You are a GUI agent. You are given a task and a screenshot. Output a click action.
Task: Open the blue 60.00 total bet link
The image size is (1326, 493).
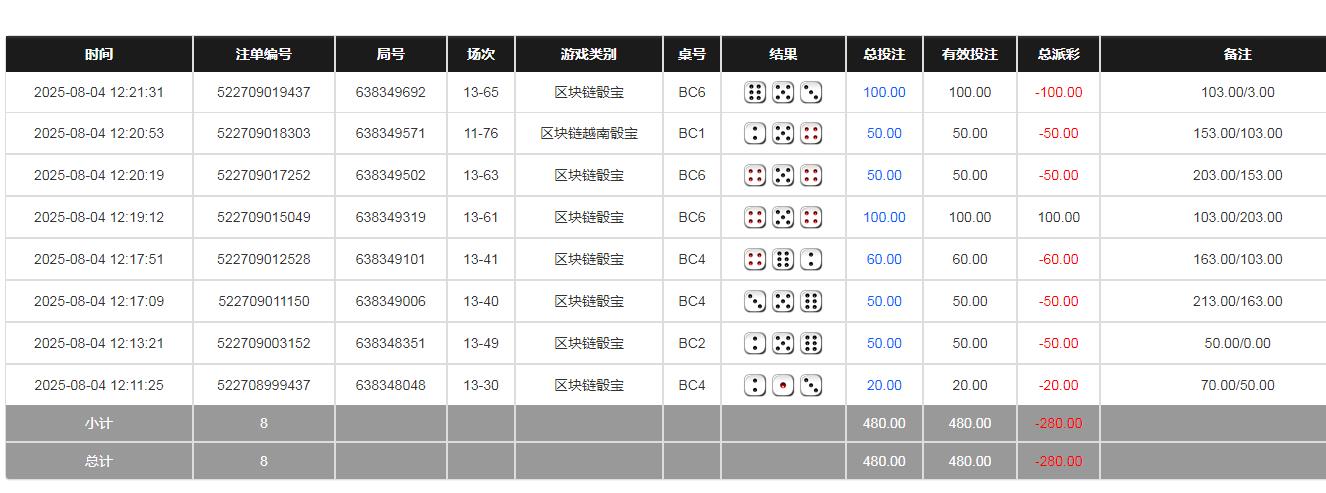tap(884, 260)
